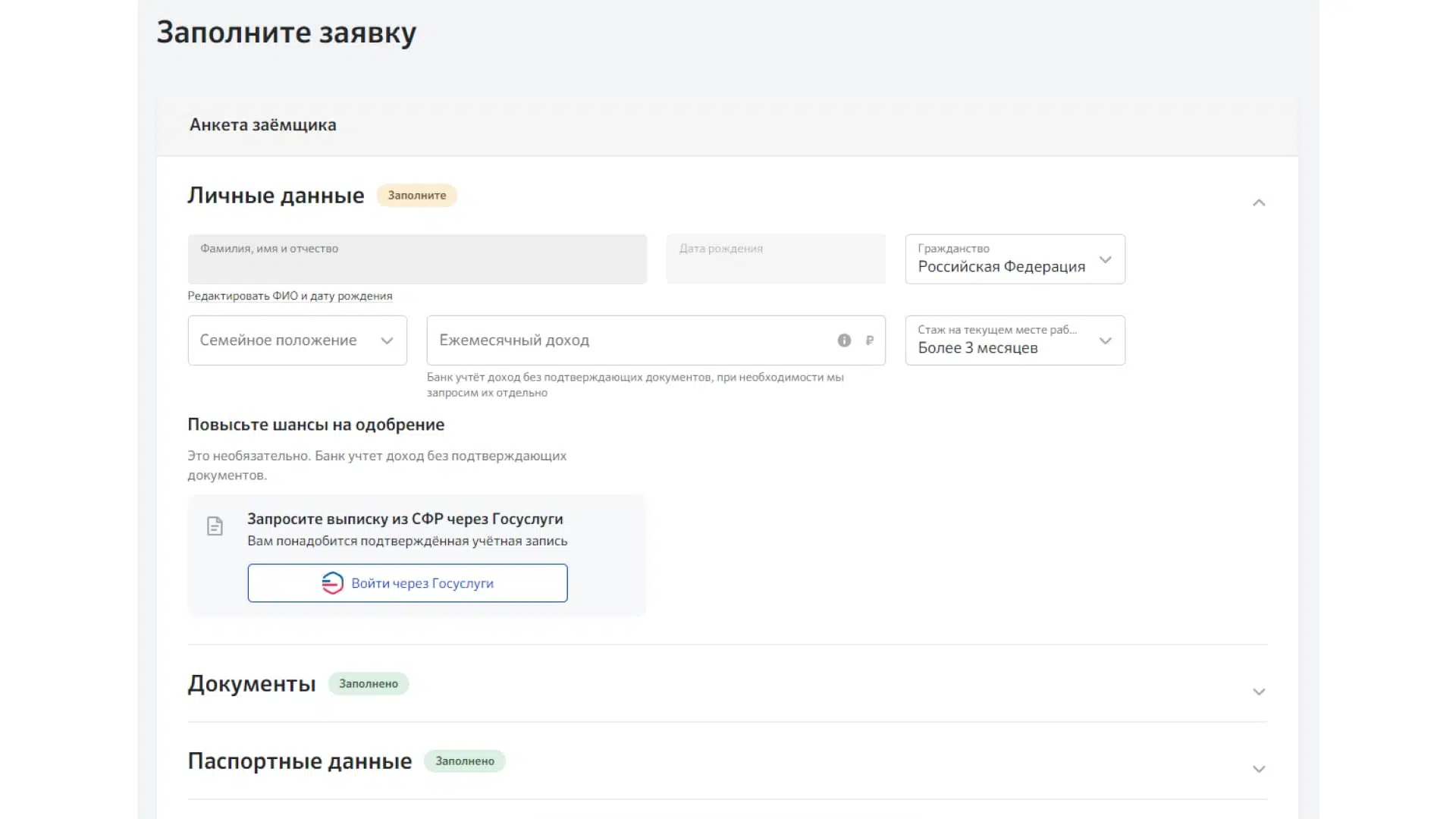Screen dimensions: 1456x819
Task: Click the Банк учтёт доход hint text
Action: coord(635,385)
